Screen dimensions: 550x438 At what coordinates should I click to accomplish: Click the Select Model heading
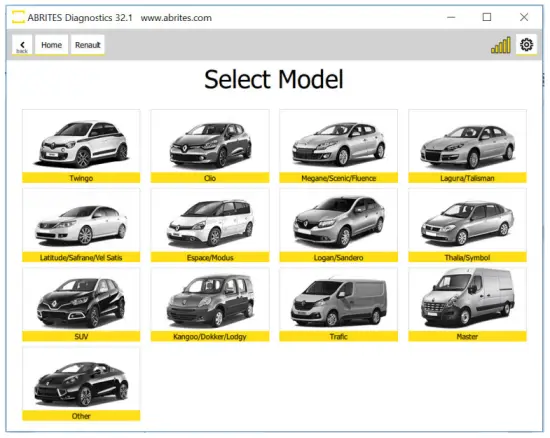274,79
